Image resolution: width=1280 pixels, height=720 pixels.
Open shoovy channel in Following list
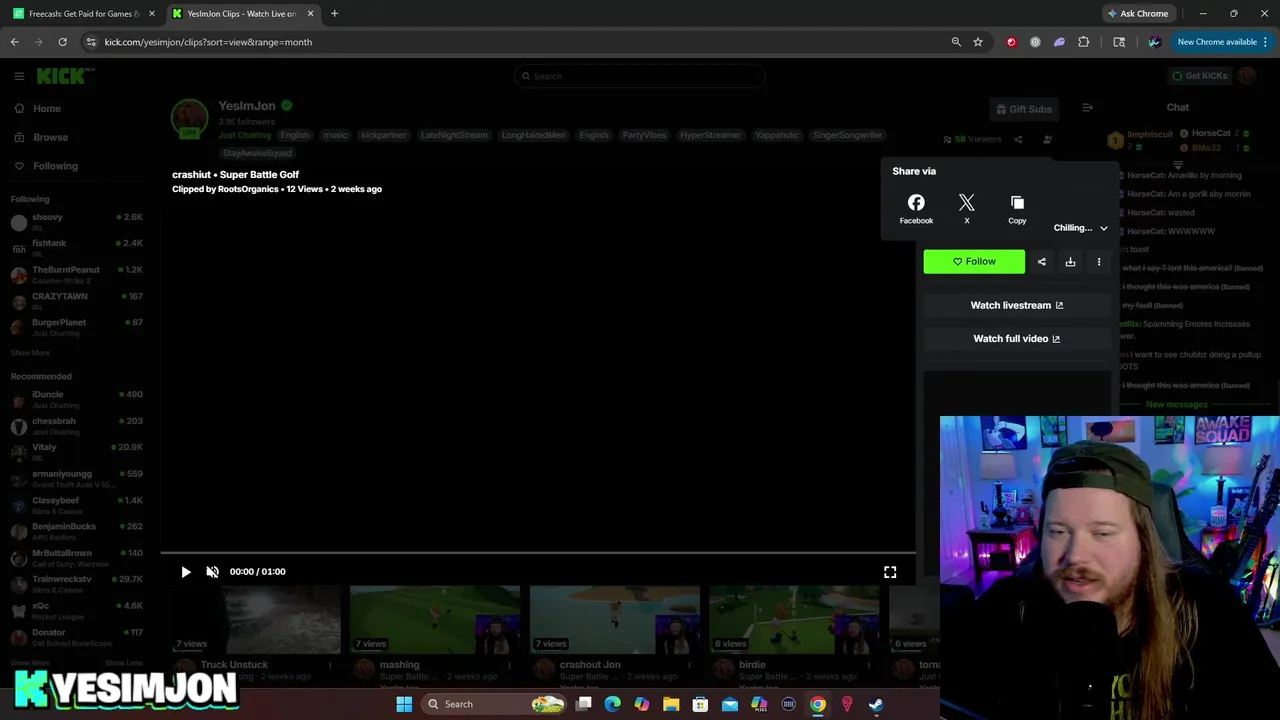[x=78, y=221]
